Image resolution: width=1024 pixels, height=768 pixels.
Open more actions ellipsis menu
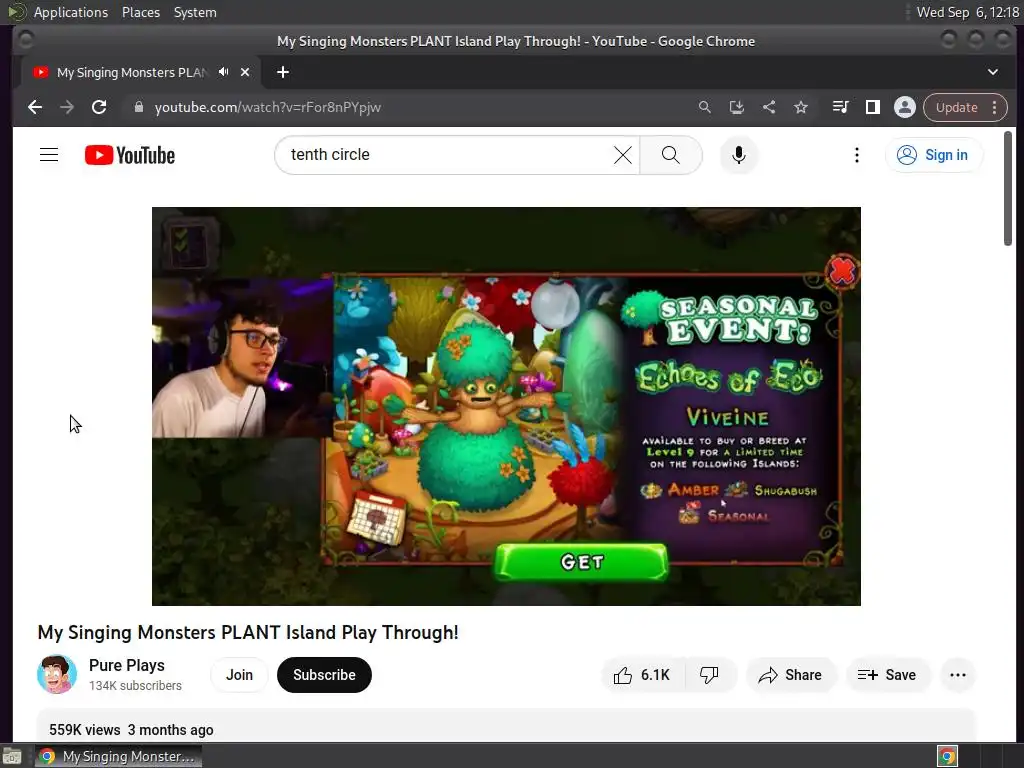pyautogui.click(x=958, y=675)
